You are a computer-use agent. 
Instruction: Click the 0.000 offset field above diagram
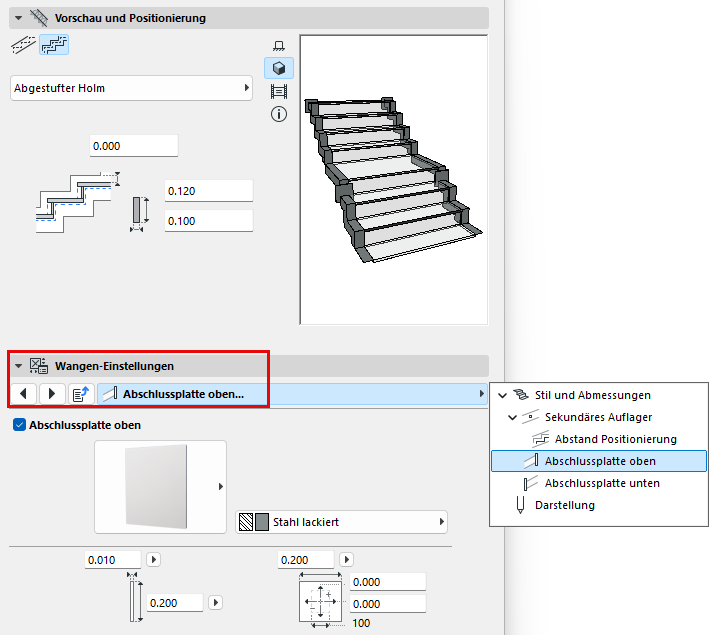[133, 146]
